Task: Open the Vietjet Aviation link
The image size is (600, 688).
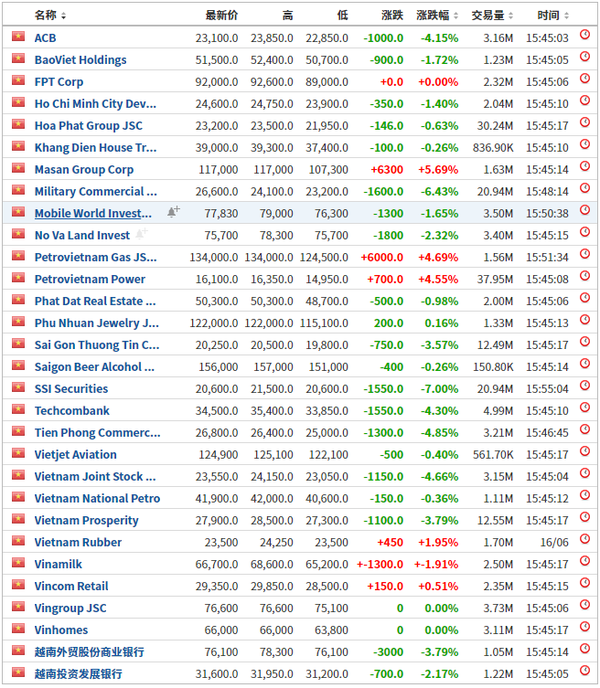Action: click(x=75, y=455)
